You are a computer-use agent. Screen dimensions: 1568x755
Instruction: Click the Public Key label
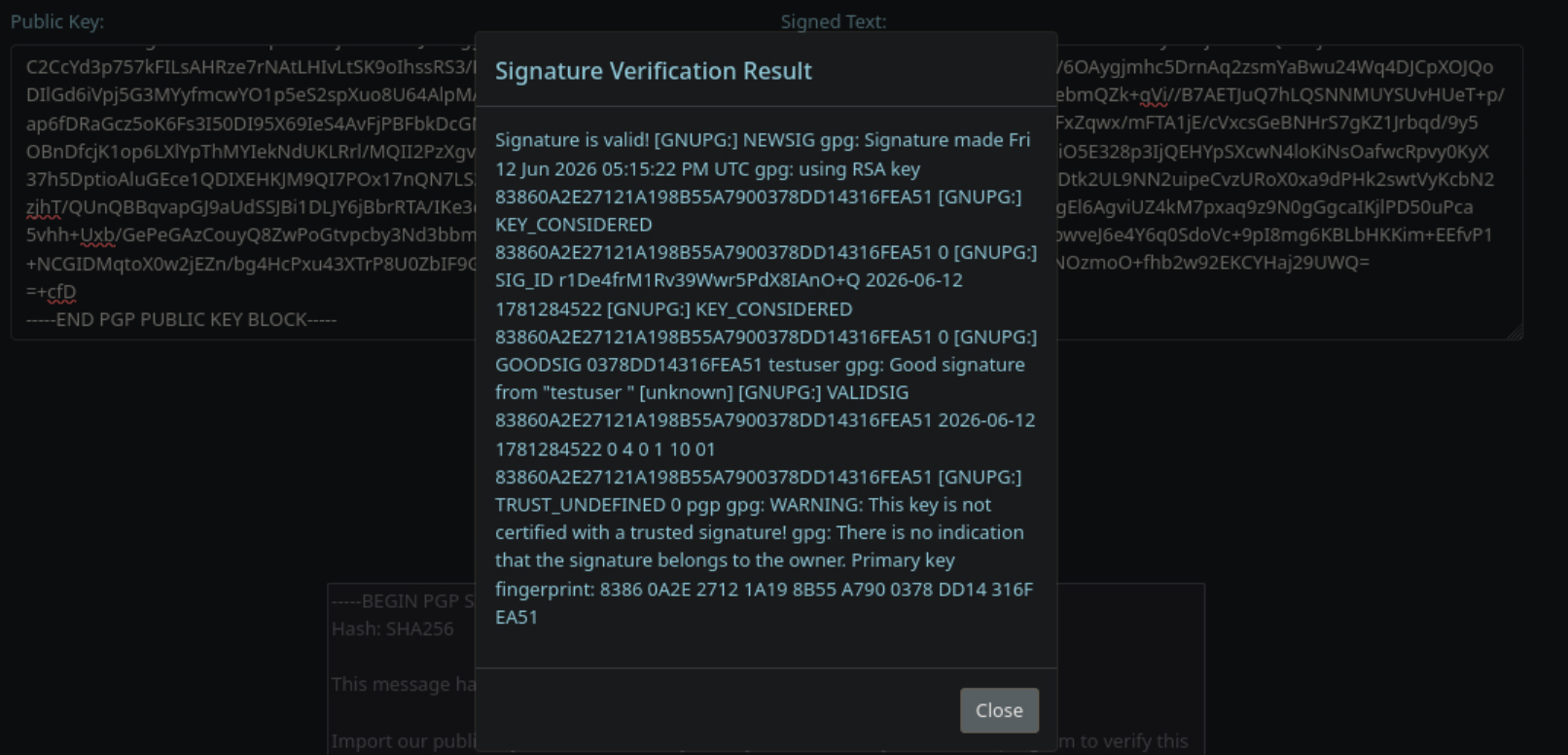pos(57,21)
